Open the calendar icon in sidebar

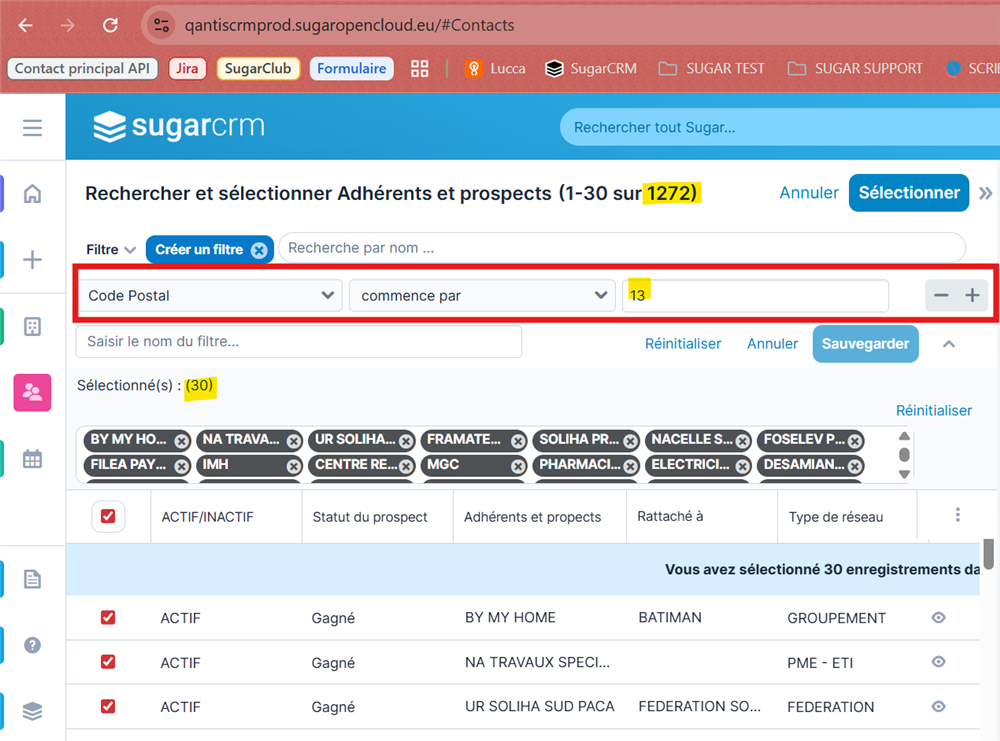(32, 459)
